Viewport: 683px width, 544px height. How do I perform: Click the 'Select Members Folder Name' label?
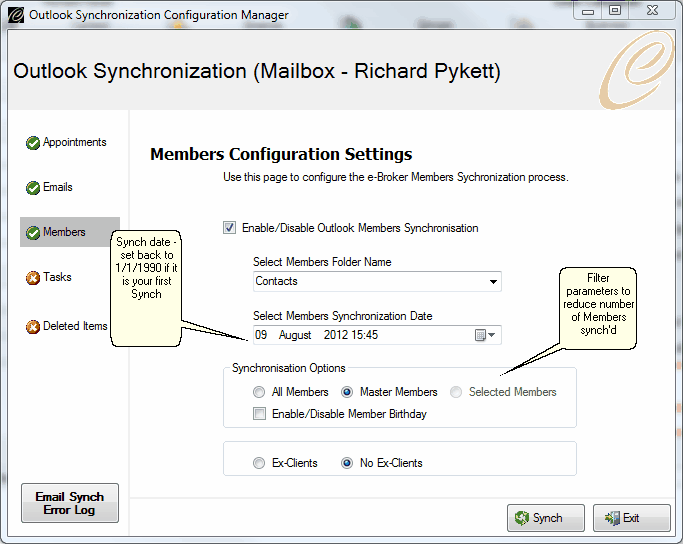[x=322, y=262]
